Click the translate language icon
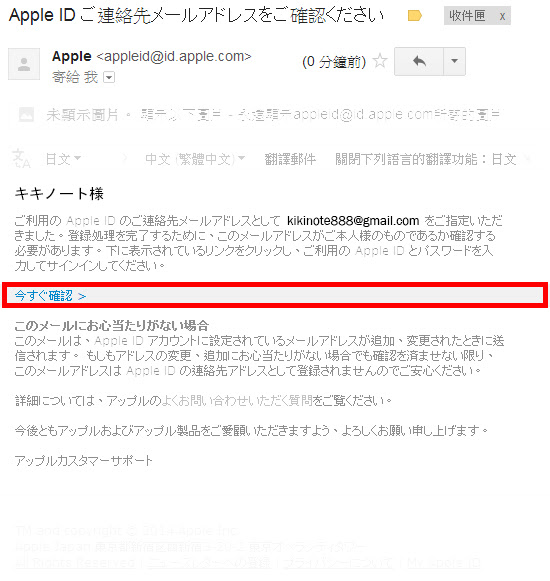The height and width of the screenshot is (581, 550). tap(21, 159)
